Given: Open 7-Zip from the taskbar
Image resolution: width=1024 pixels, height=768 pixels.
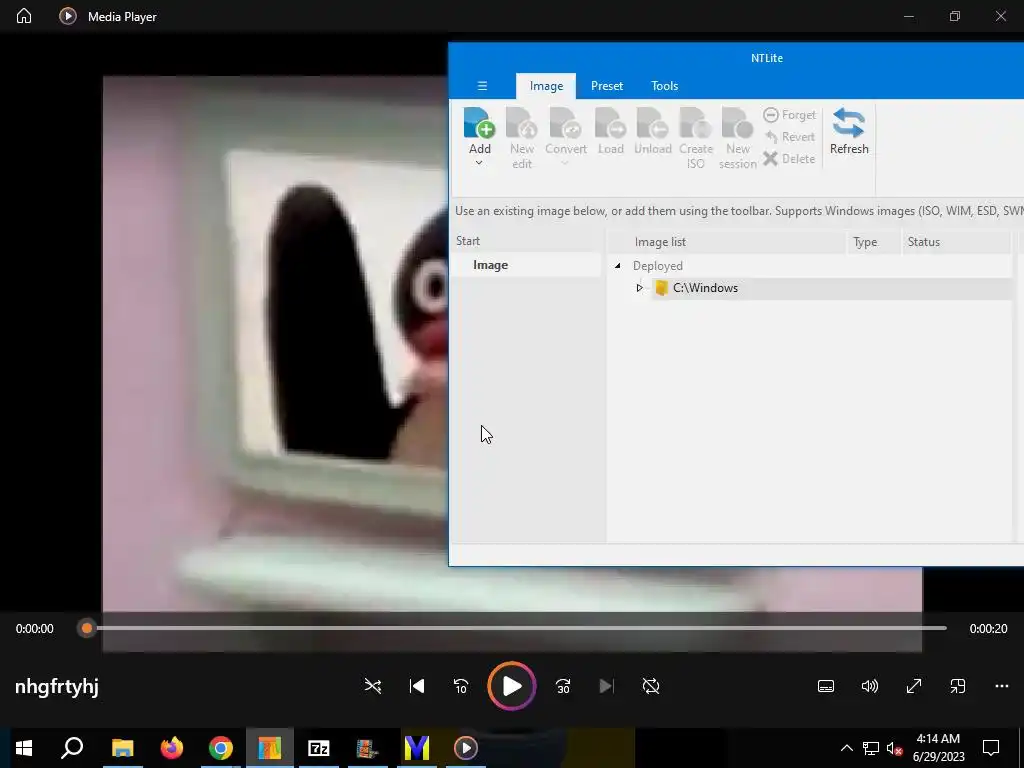Looking at the screenshot, I should [x=319, y=748].
